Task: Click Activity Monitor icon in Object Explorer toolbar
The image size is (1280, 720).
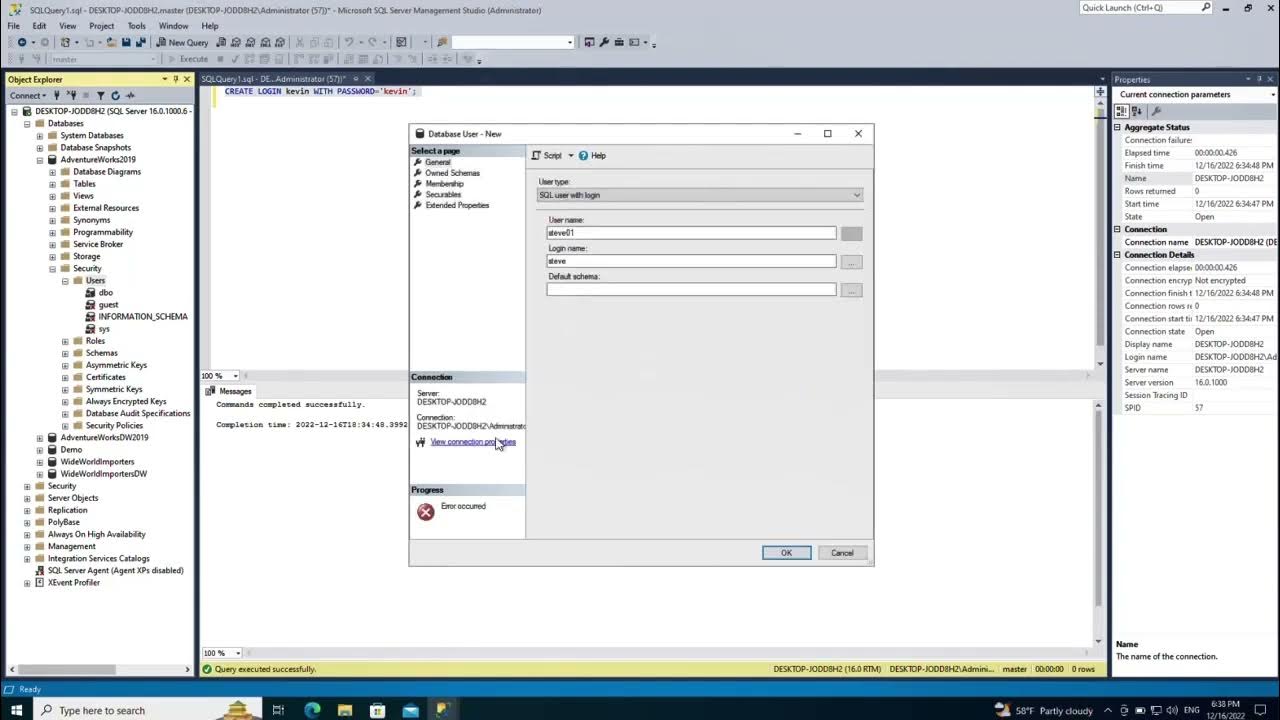Action: (x=130, y=95)
